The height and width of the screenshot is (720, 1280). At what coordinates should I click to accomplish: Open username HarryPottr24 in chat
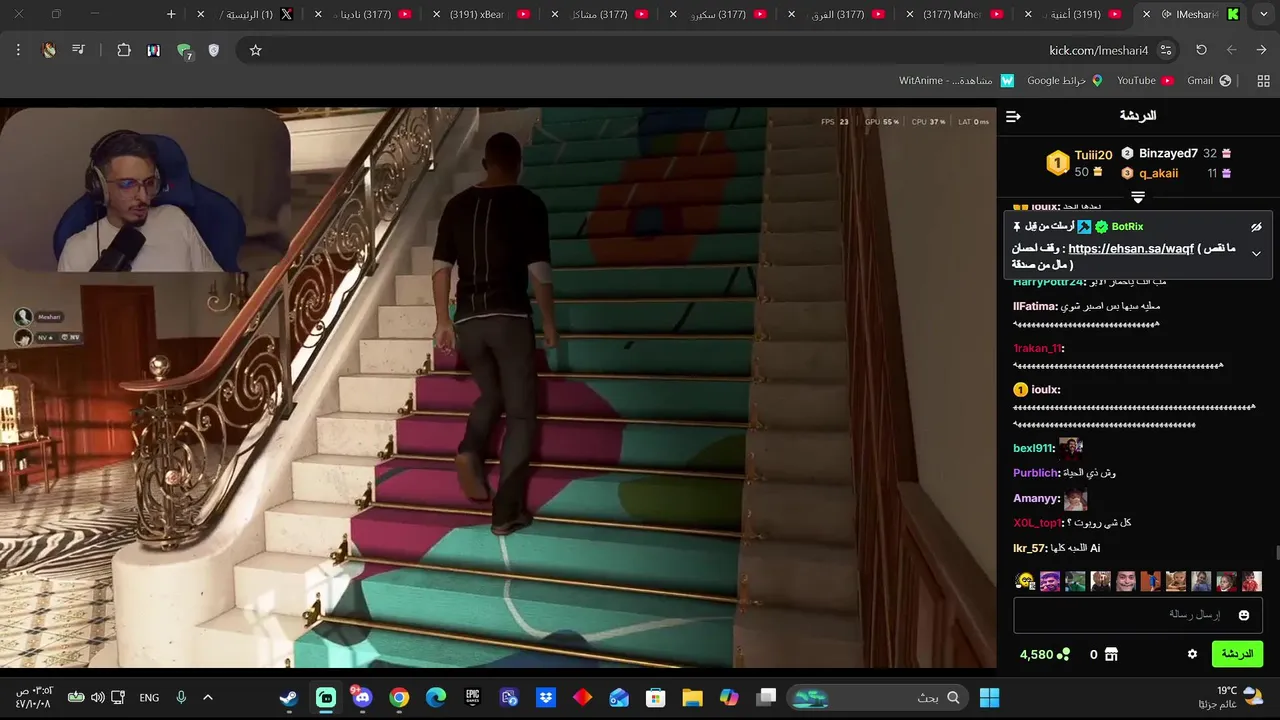click(1048, 282)
